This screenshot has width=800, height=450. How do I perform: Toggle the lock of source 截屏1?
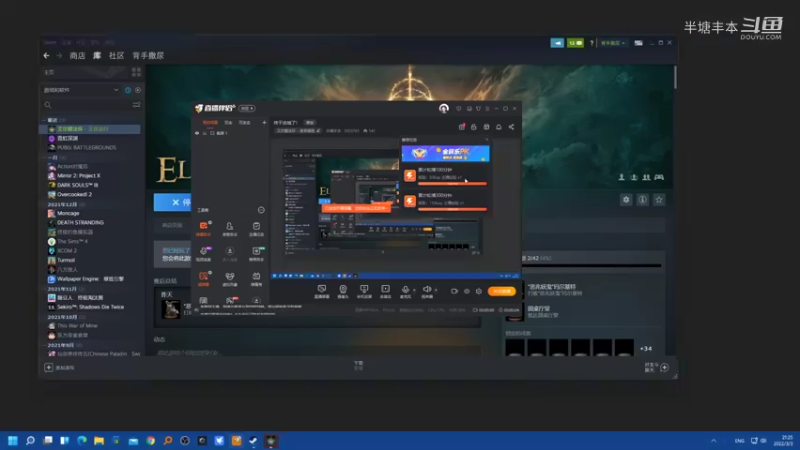[205, 133]
